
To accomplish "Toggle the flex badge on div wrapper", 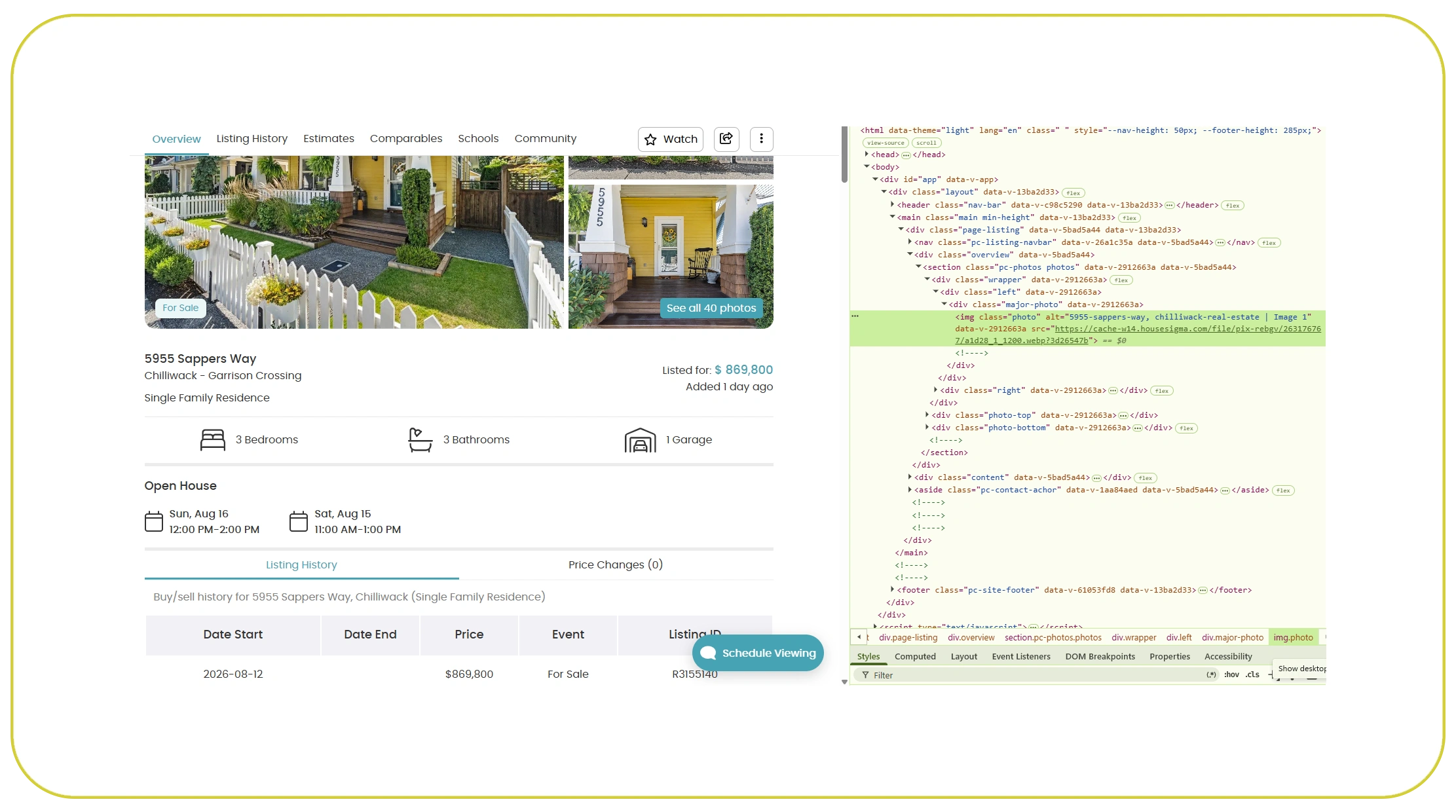I will [x=1121, y=280].
